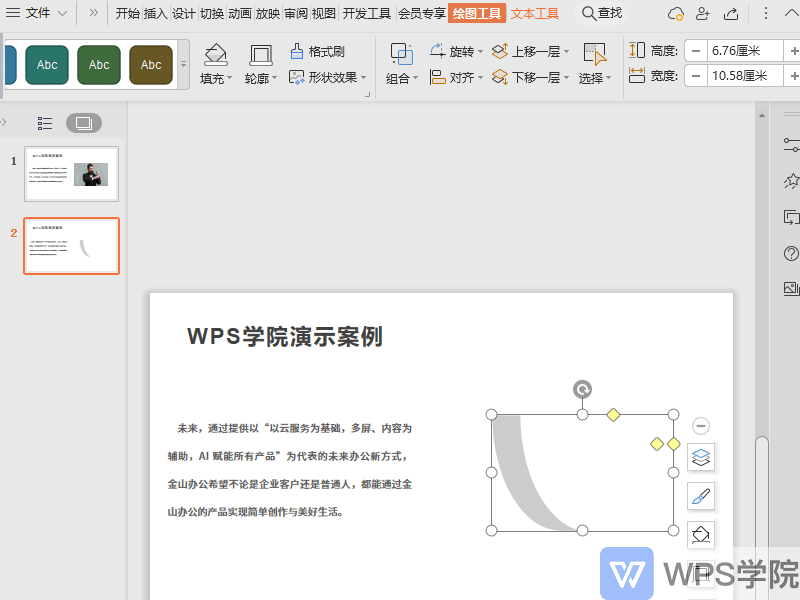Expand the collapsed left panel chevron
The height and width of the screenshot is (600, 800).
click(4, 122)
